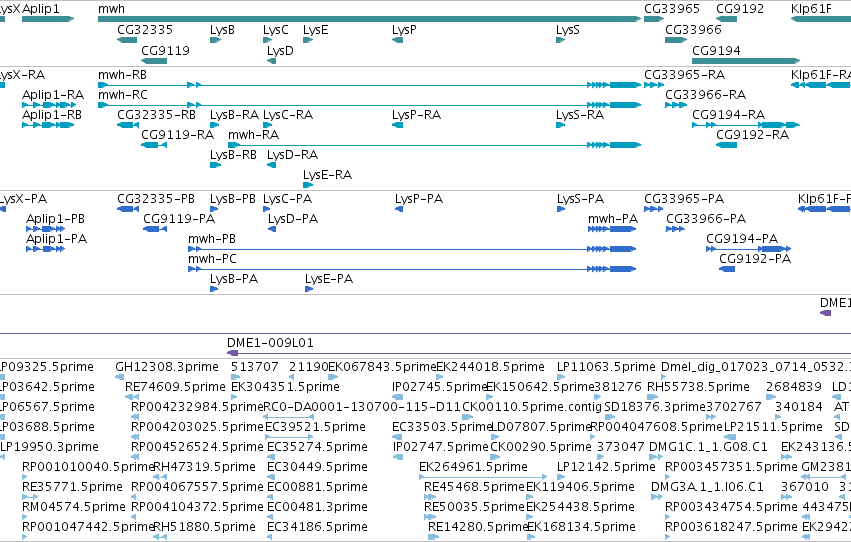Select the DME1-009L01 clone feature

coord(539,354)
